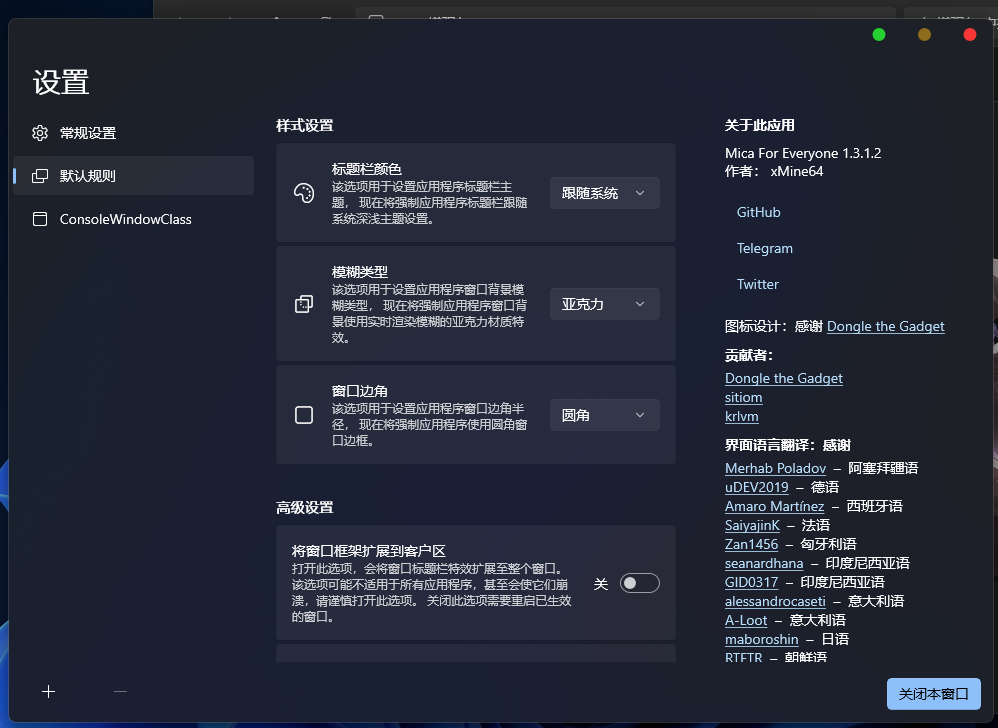
Task: Open the 窗口边角 dropdown showing 圆角
Action: (x=604, y=415)
